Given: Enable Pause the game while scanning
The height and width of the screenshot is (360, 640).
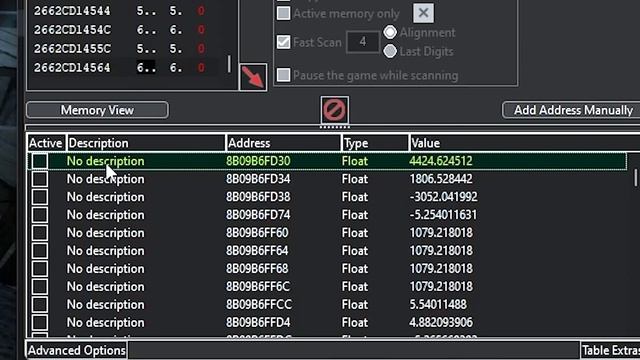Looking at the screenshot, I should click(283, 75).
